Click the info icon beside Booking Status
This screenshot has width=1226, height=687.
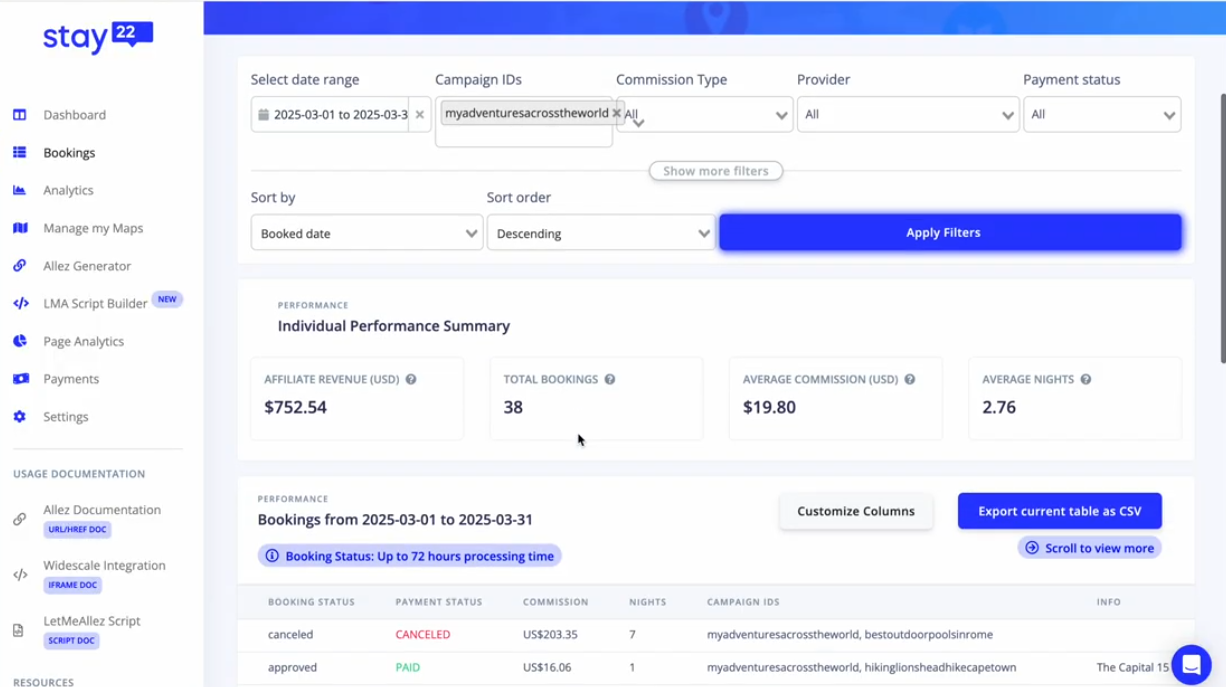click(272, 556)
